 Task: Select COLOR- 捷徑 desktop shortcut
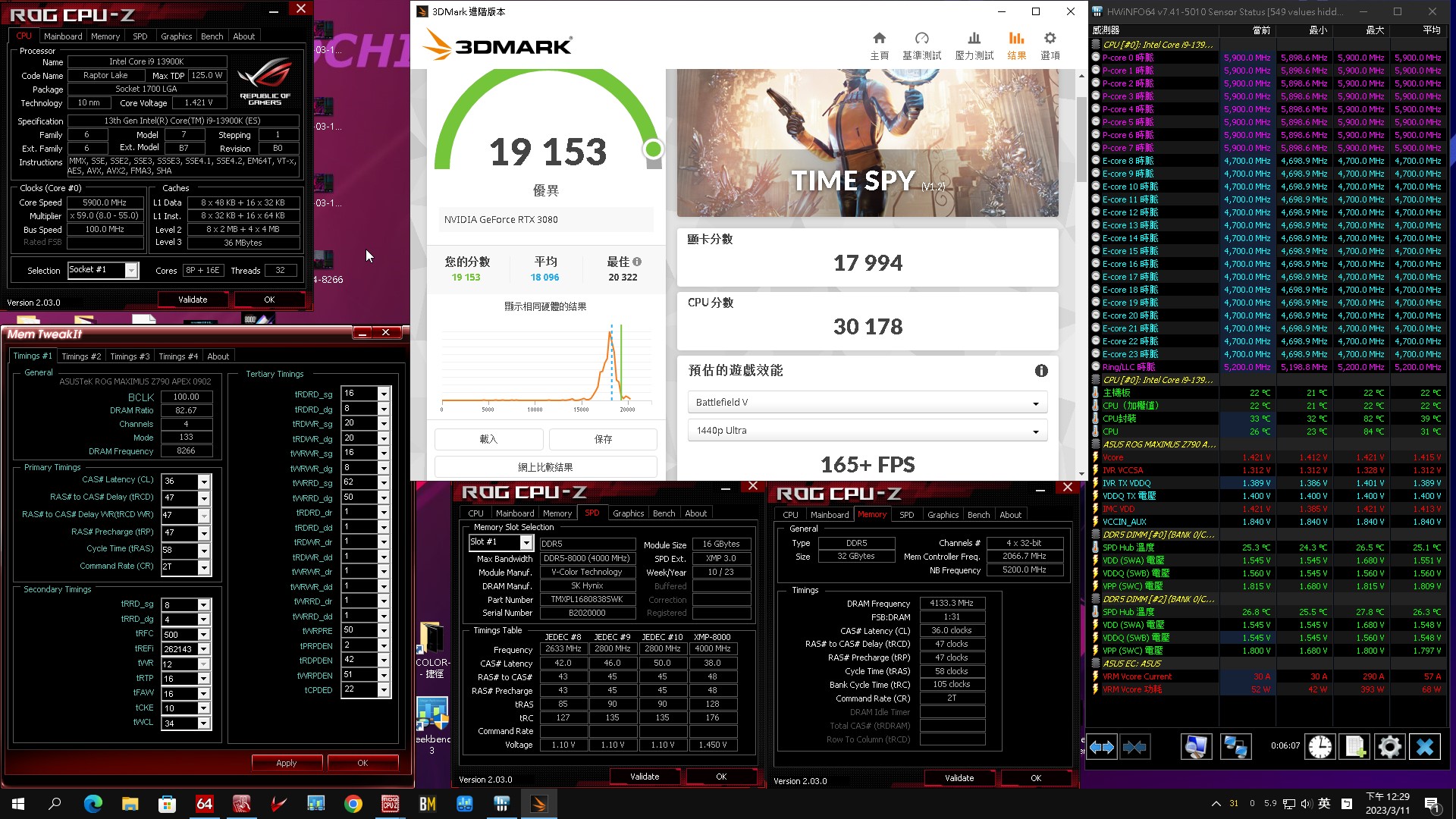(432, 650)
